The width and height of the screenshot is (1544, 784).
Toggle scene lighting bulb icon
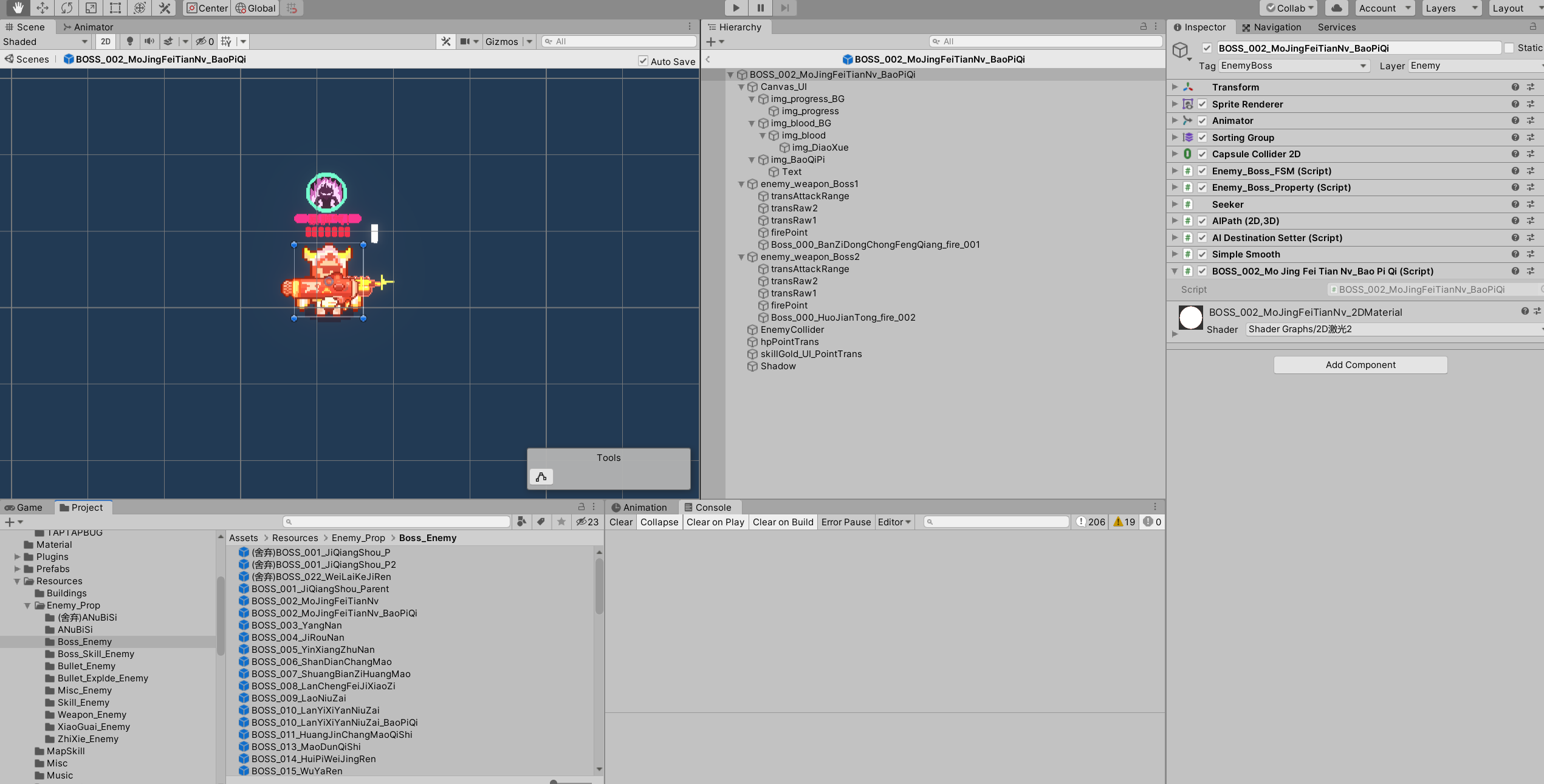tap(129, 41)
